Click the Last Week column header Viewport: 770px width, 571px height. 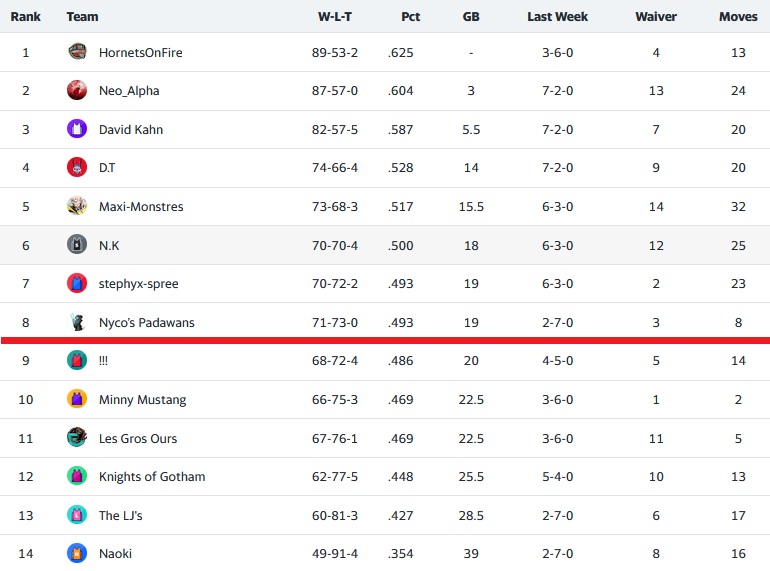(x=557, y=17)
